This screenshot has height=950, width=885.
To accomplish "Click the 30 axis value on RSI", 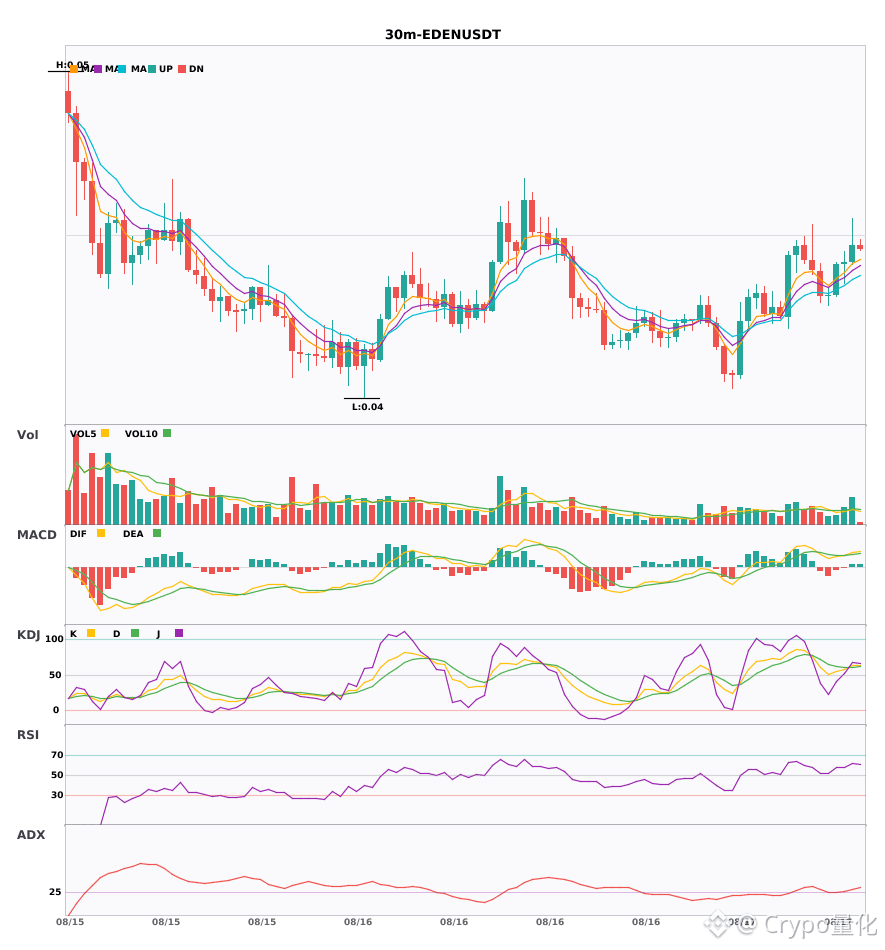I will [57, 795].
